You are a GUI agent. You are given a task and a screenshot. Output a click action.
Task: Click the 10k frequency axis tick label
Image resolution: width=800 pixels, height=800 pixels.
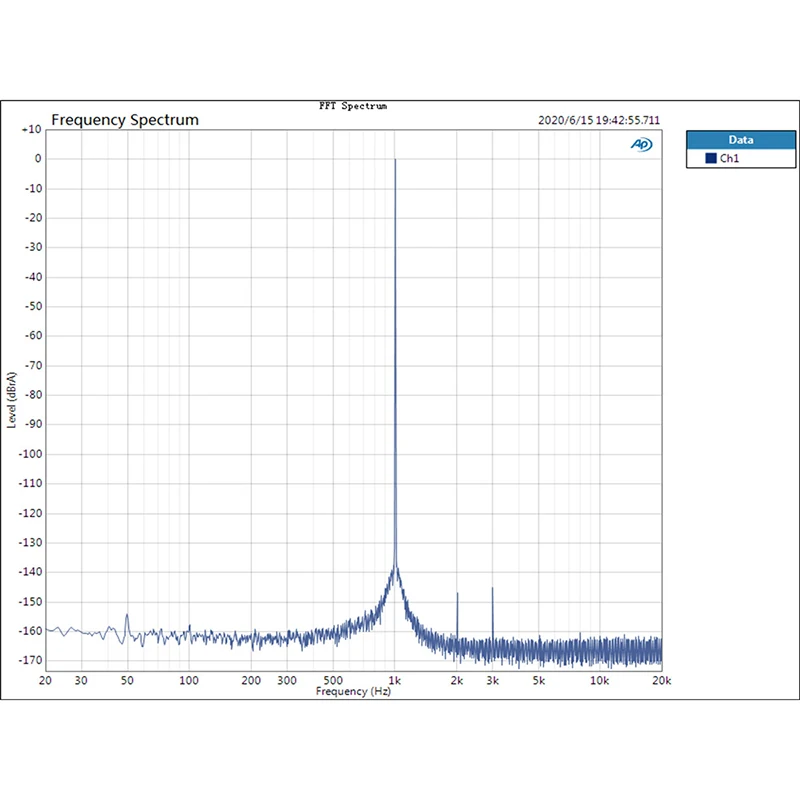pyautogui.click(x=599, y=680)
